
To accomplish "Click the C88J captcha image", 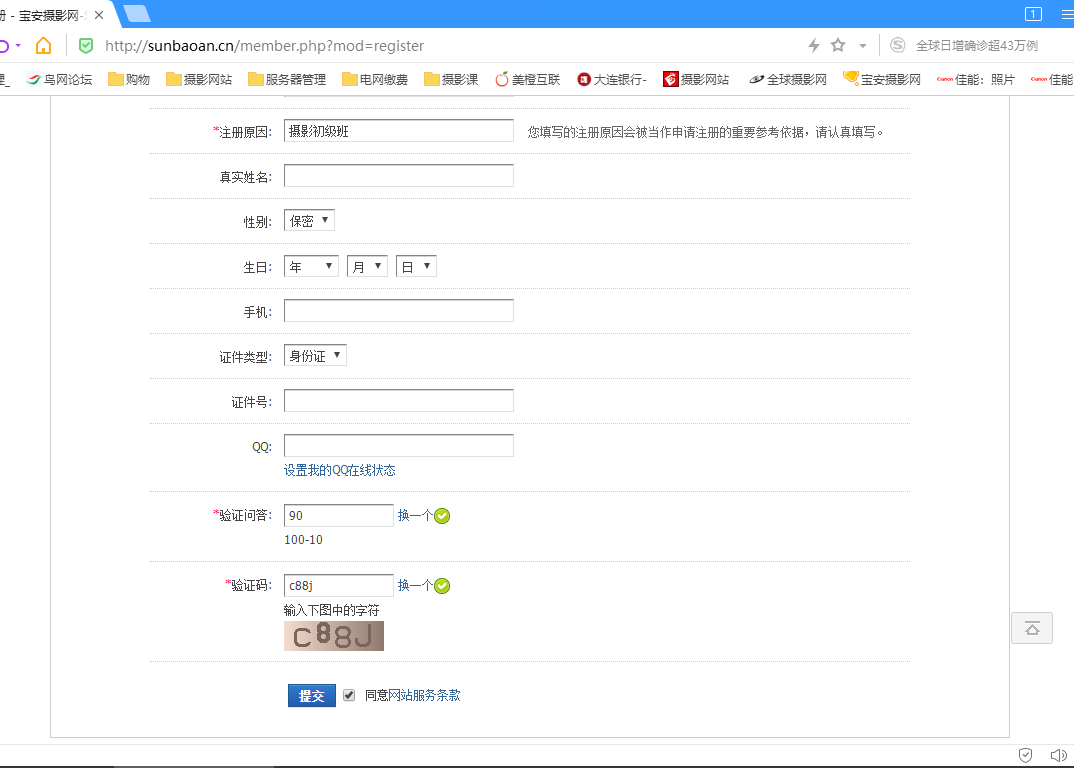I will [x=334, y=636].
